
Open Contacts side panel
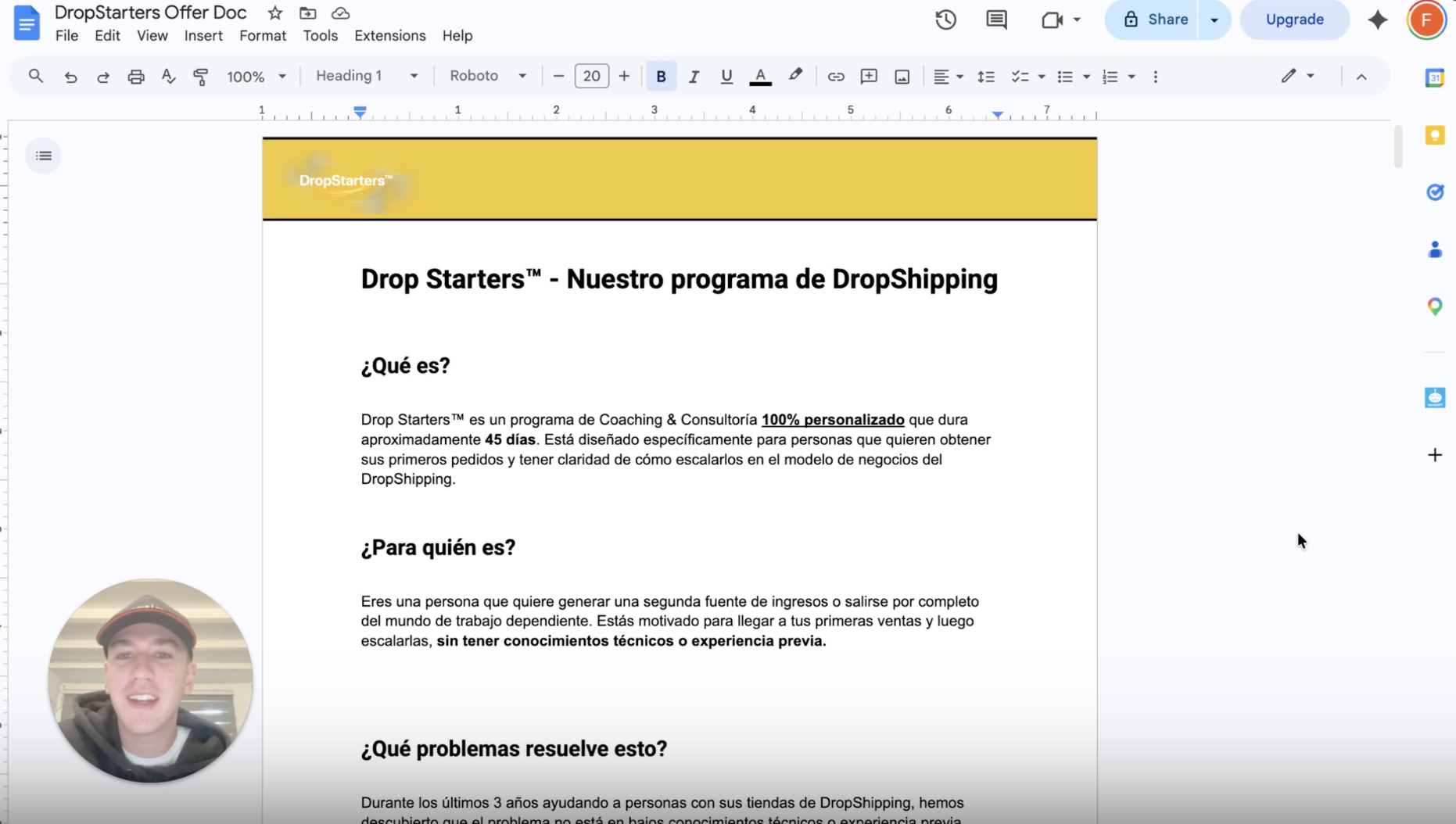click(1435, 249)
